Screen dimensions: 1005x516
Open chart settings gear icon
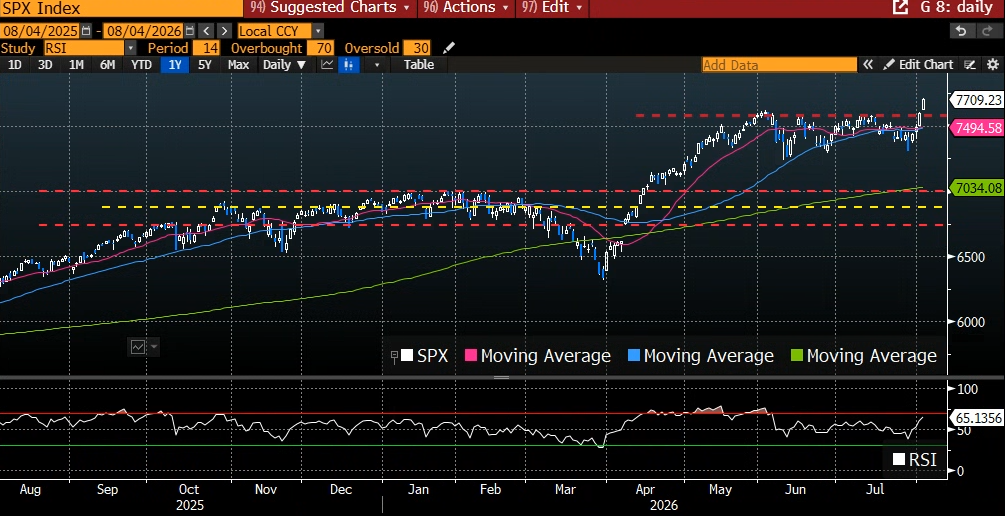pos(992,65)
